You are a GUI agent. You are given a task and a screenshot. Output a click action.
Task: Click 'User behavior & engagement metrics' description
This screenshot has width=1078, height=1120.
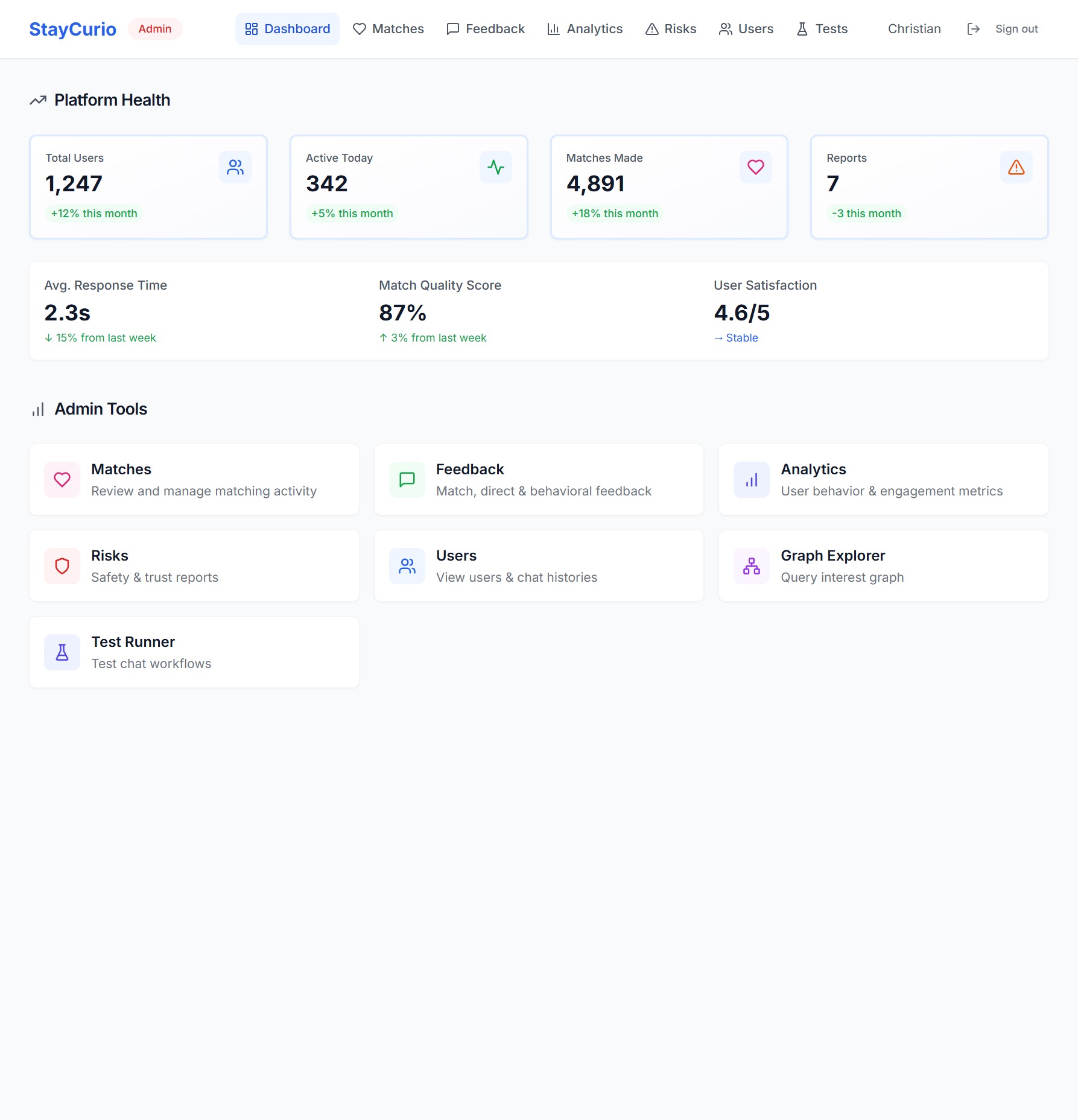892,491
